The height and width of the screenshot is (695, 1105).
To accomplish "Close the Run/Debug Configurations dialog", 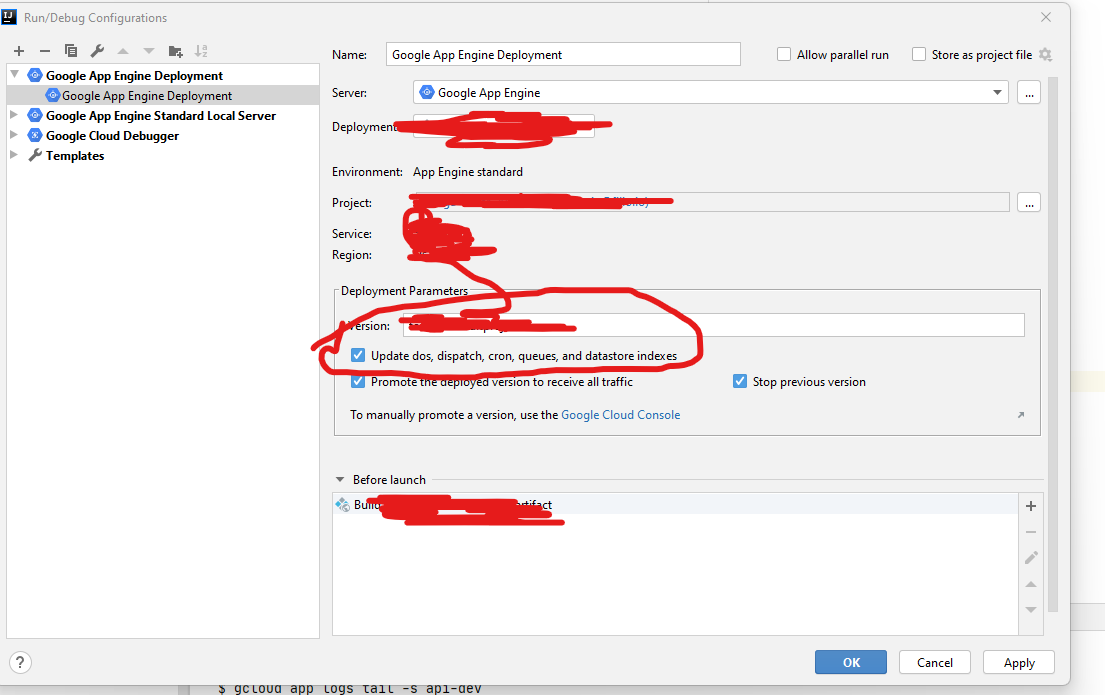I will click(x=1046, y=17).
